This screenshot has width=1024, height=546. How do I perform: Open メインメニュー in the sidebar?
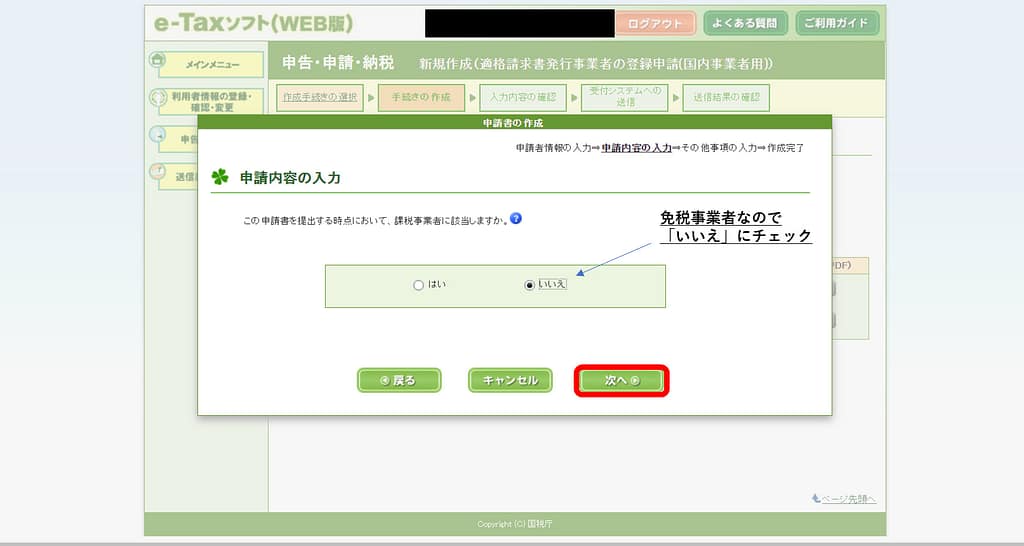coord(213,65)
